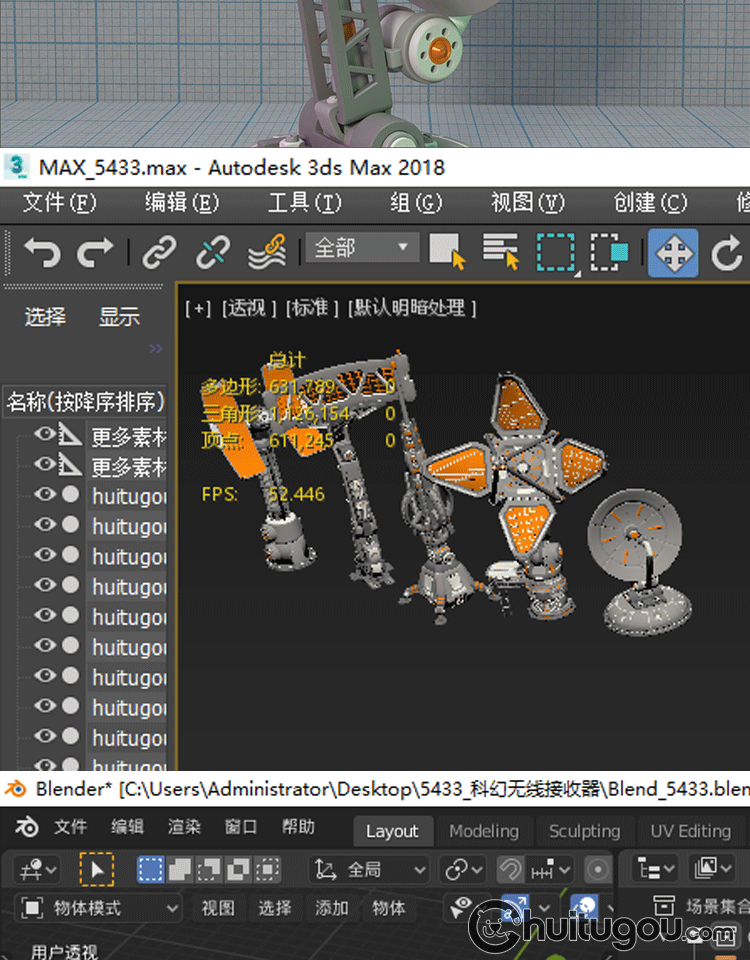Open the 文件(F) menu in 3ds Max
This screenshot has height=960, width=750.
(59, 202)
